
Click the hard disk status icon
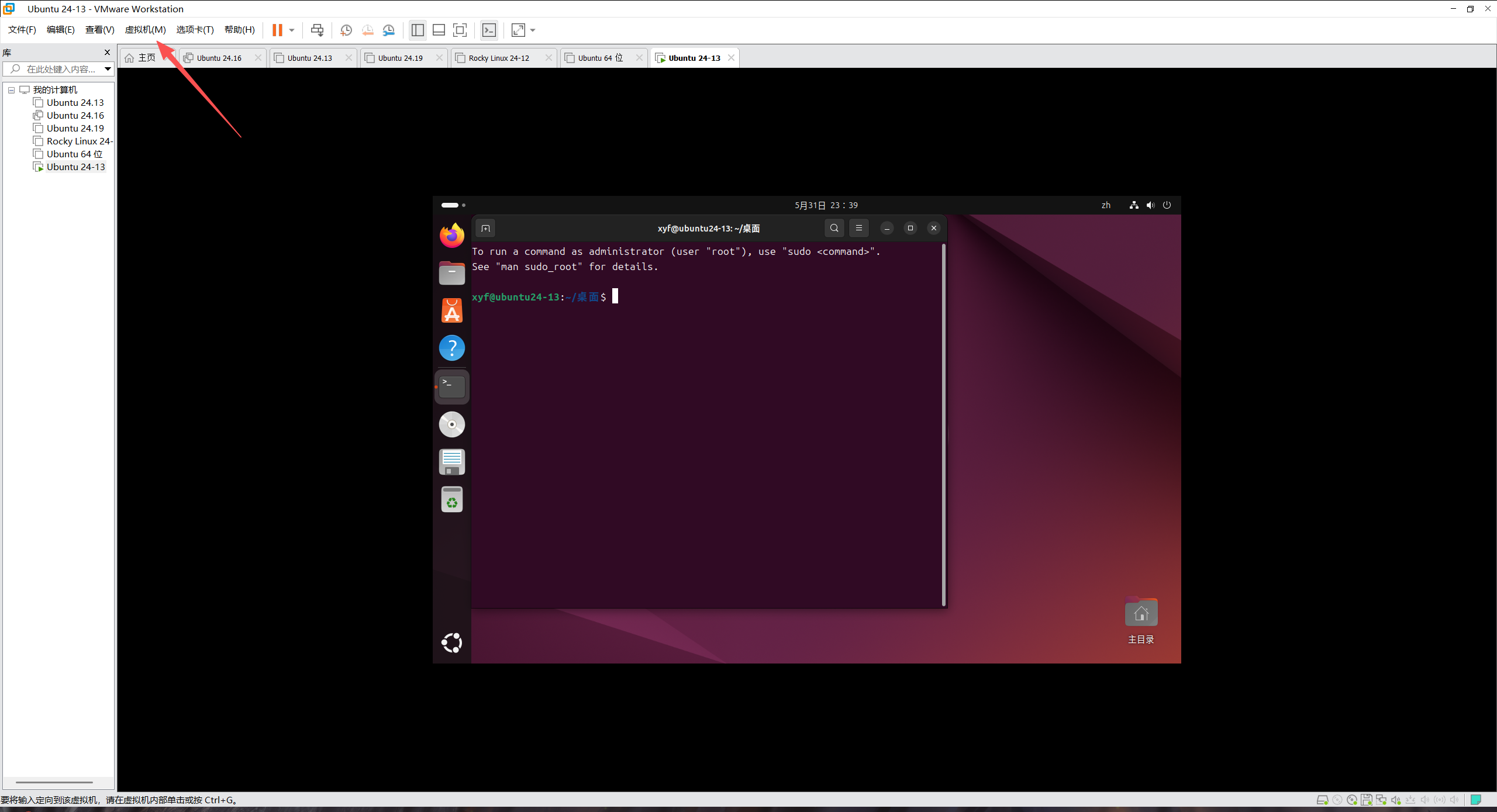tap(1322, 800)
